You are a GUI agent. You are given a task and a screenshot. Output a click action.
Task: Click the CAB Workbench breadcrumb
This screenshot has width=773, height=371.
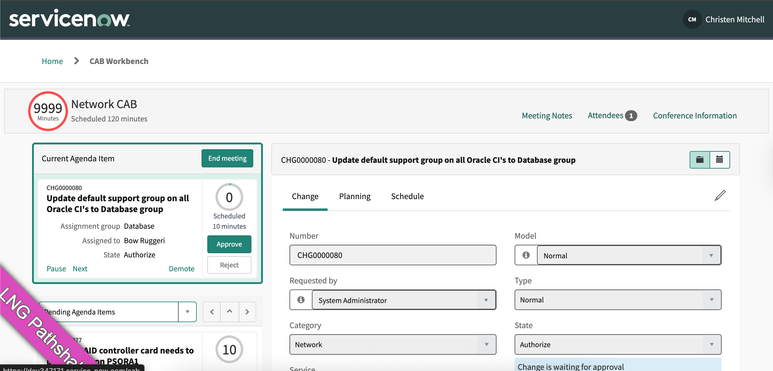119,61
